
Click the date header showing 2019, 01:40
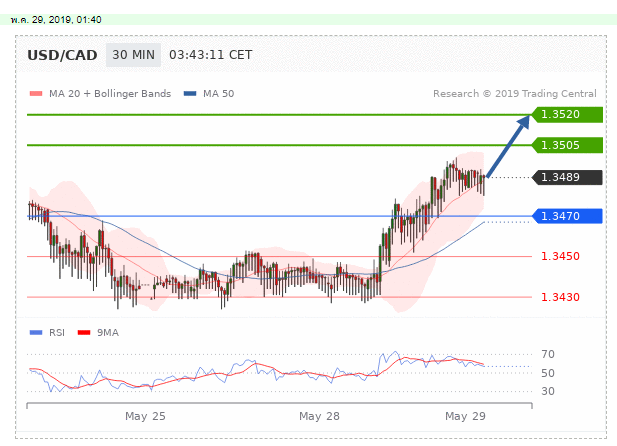coord(56,20)
